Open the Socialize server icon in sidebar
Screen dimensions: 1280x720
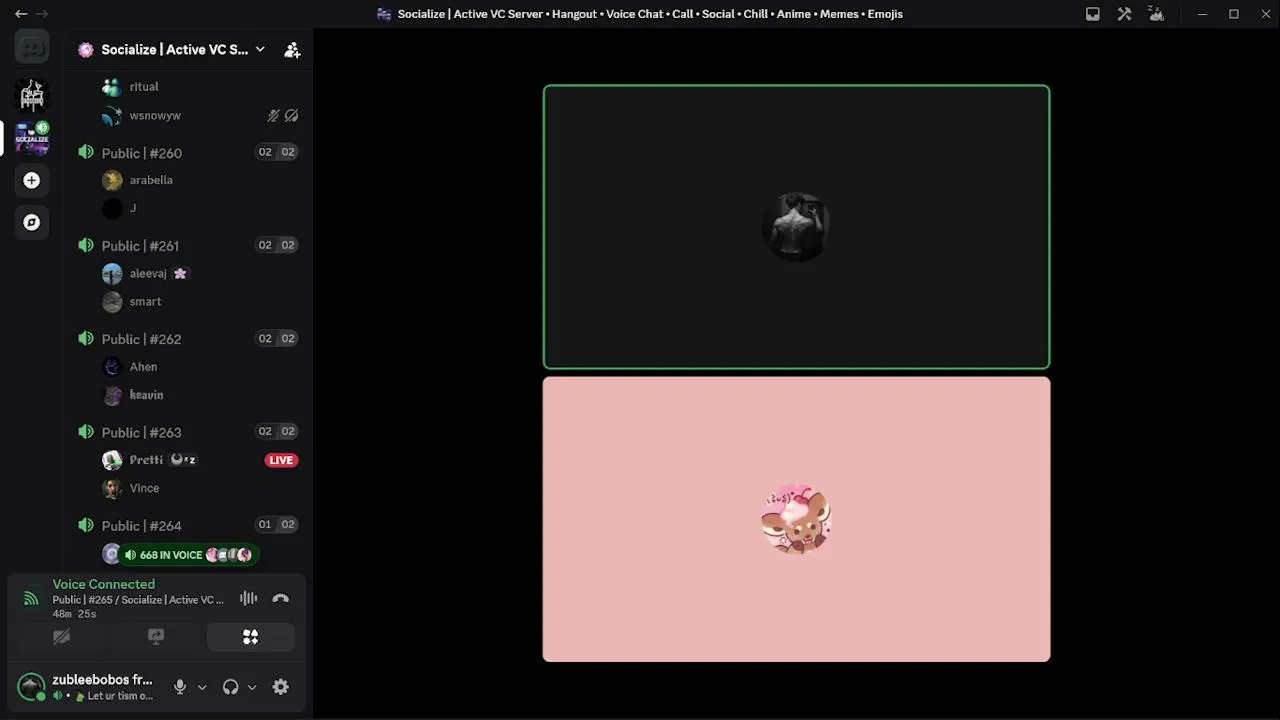pos(32,138)
